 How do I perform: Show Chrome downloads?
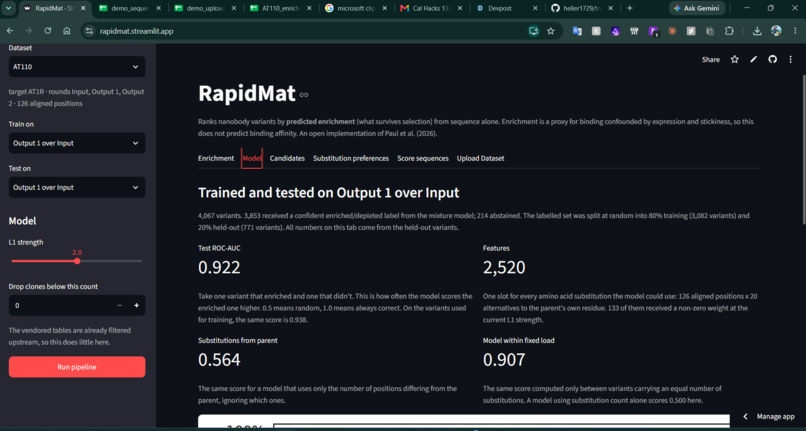point(757,31)
